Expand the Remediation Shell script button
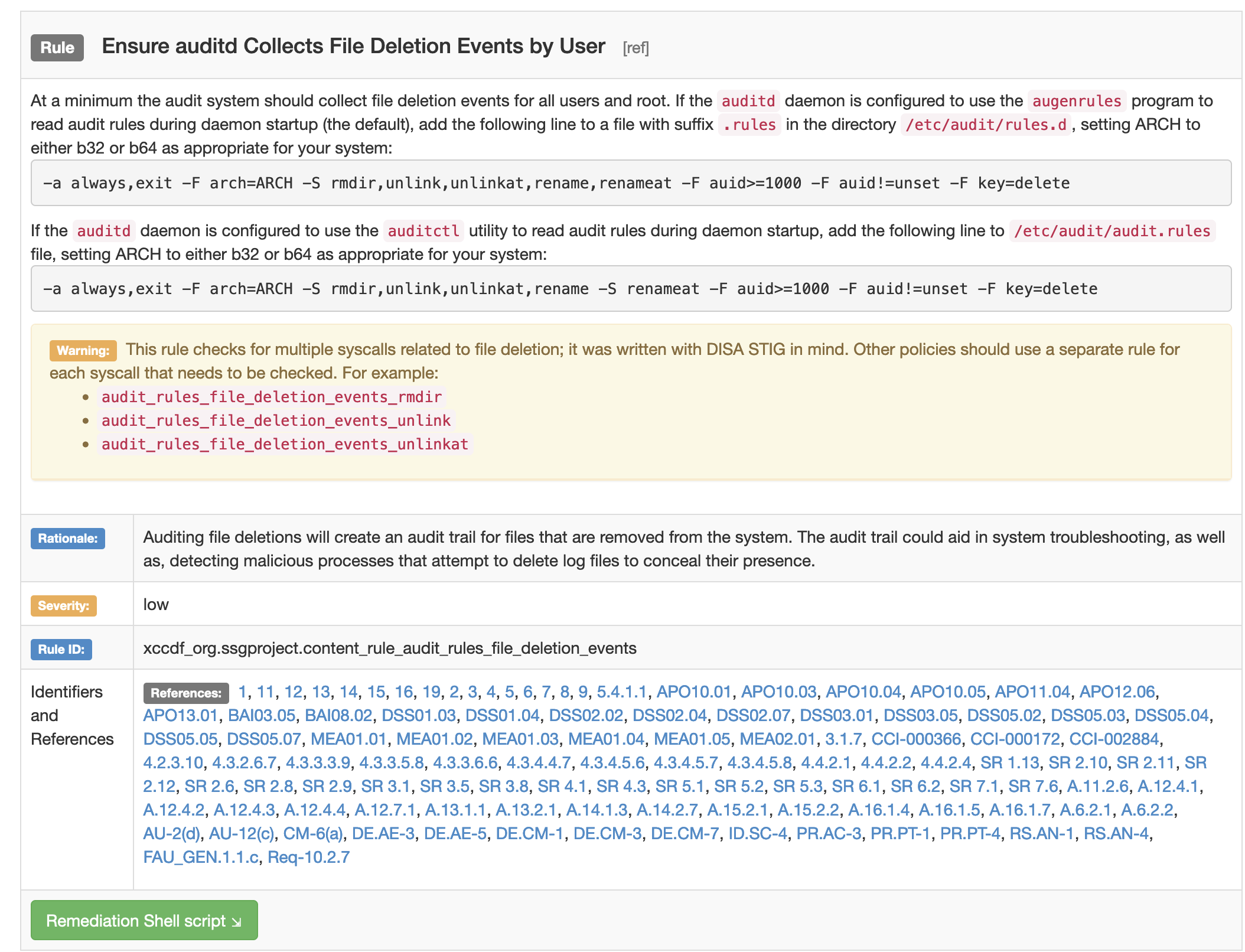Screen dimensions: 1245x952 coord(144,920)
